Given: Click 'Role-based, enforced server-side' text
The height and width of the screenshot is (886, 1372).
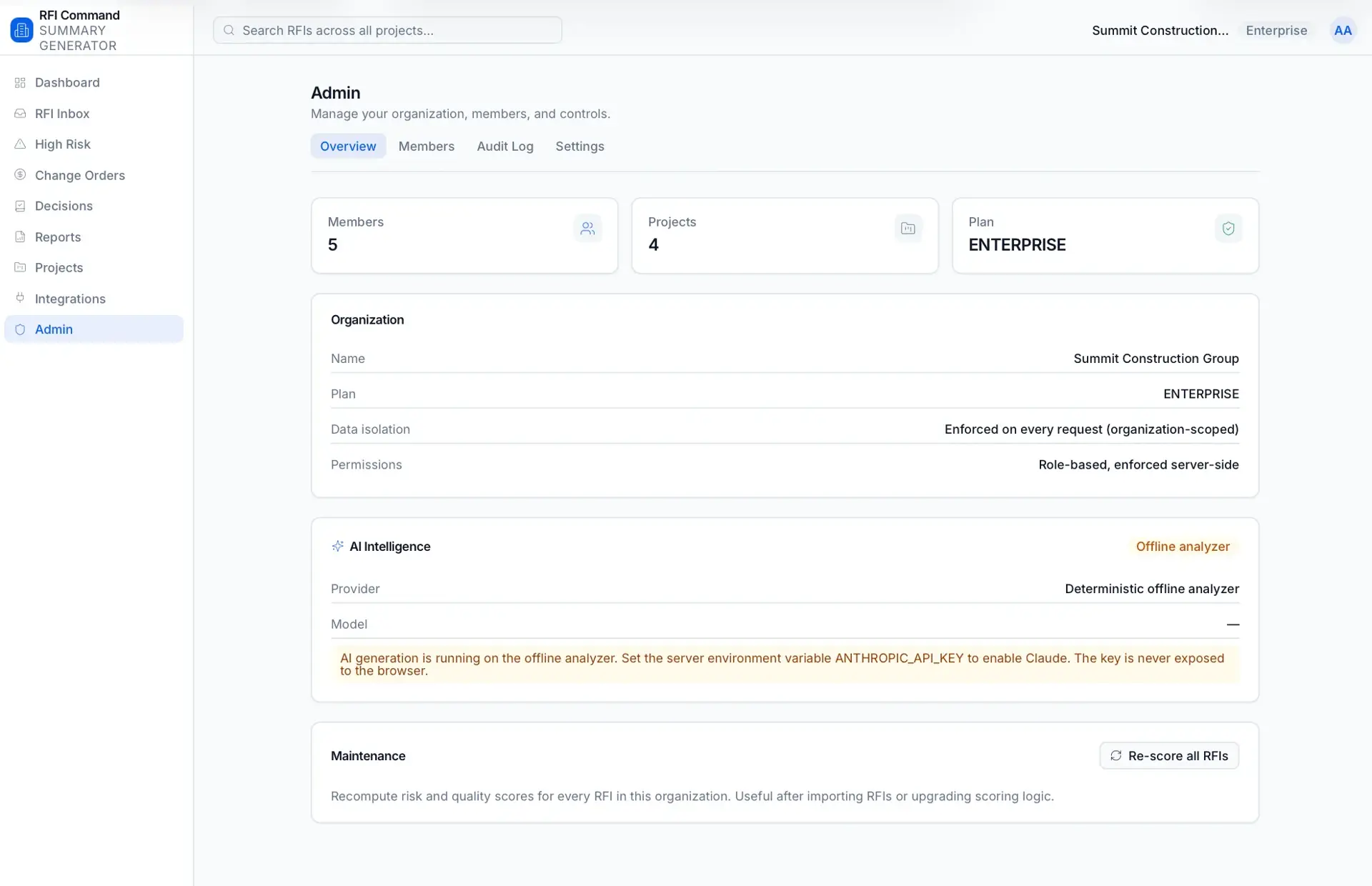Looking at the screenshot, I should tap(1138, 464).
